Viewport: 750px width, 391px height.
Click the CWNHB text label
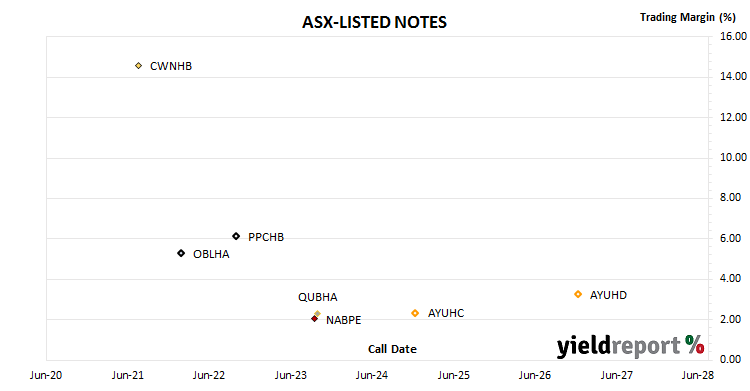[x=171, y=66]
